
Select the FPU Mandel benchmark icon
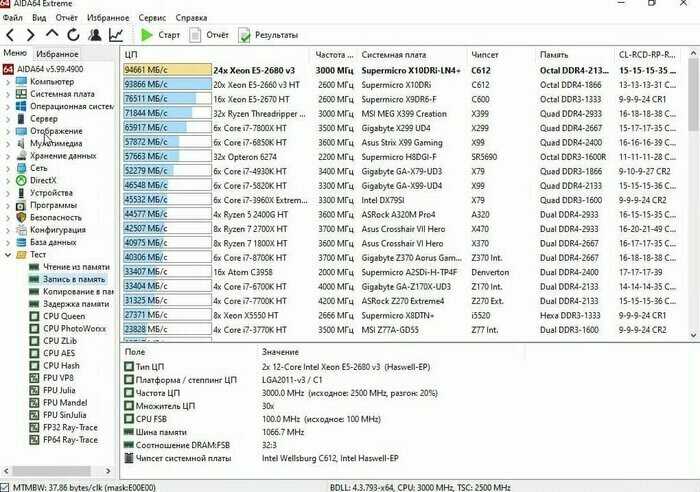(34, 403)
